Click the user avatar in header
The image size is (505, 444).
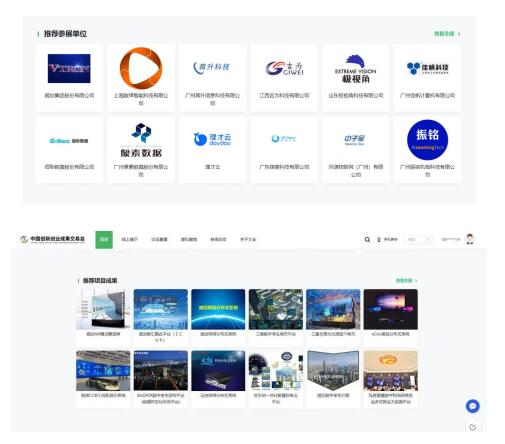(x=470, y=239)
